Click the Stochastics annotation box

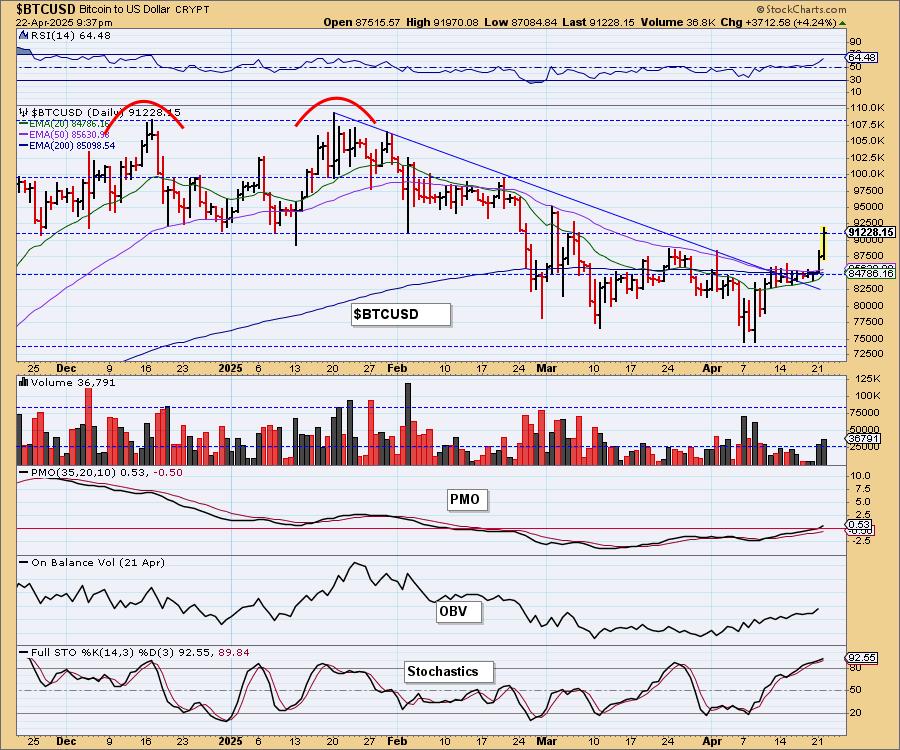[449, 671]
